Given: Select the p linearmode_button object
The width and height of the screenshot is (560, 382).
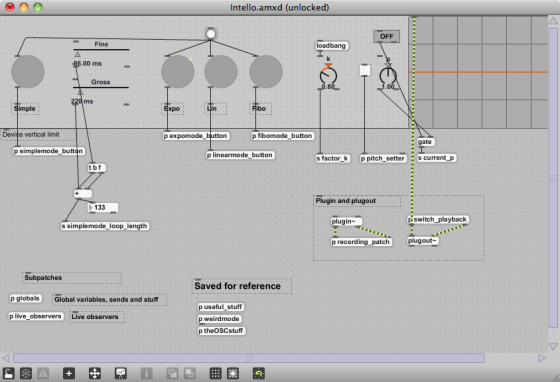Looking at the screenshot, I should (240, 155).
